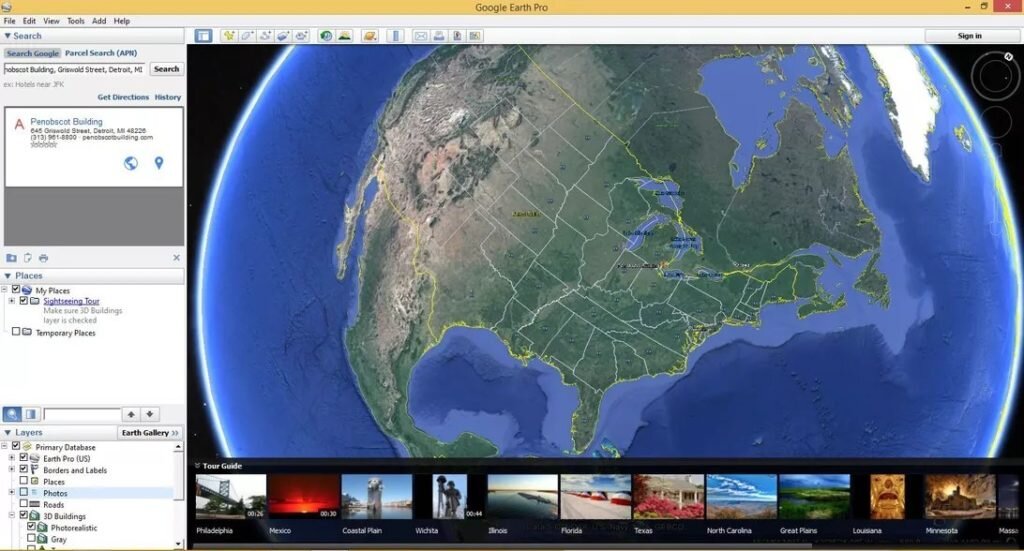Switch to Parcel Search (APN) tab
The image size is (1024, 551).
(x=101, y=53)
